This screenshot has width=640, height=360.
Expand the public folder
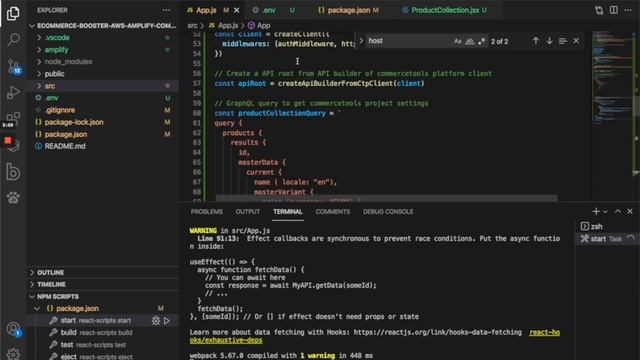(103, 74)
